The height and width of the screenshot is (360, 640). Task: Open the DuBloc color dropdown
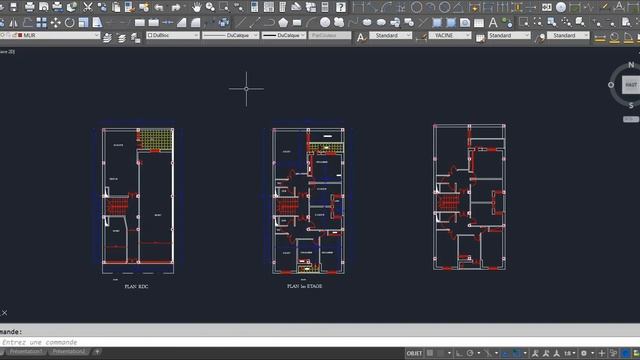pyautogui.click(x=173, y=36)
